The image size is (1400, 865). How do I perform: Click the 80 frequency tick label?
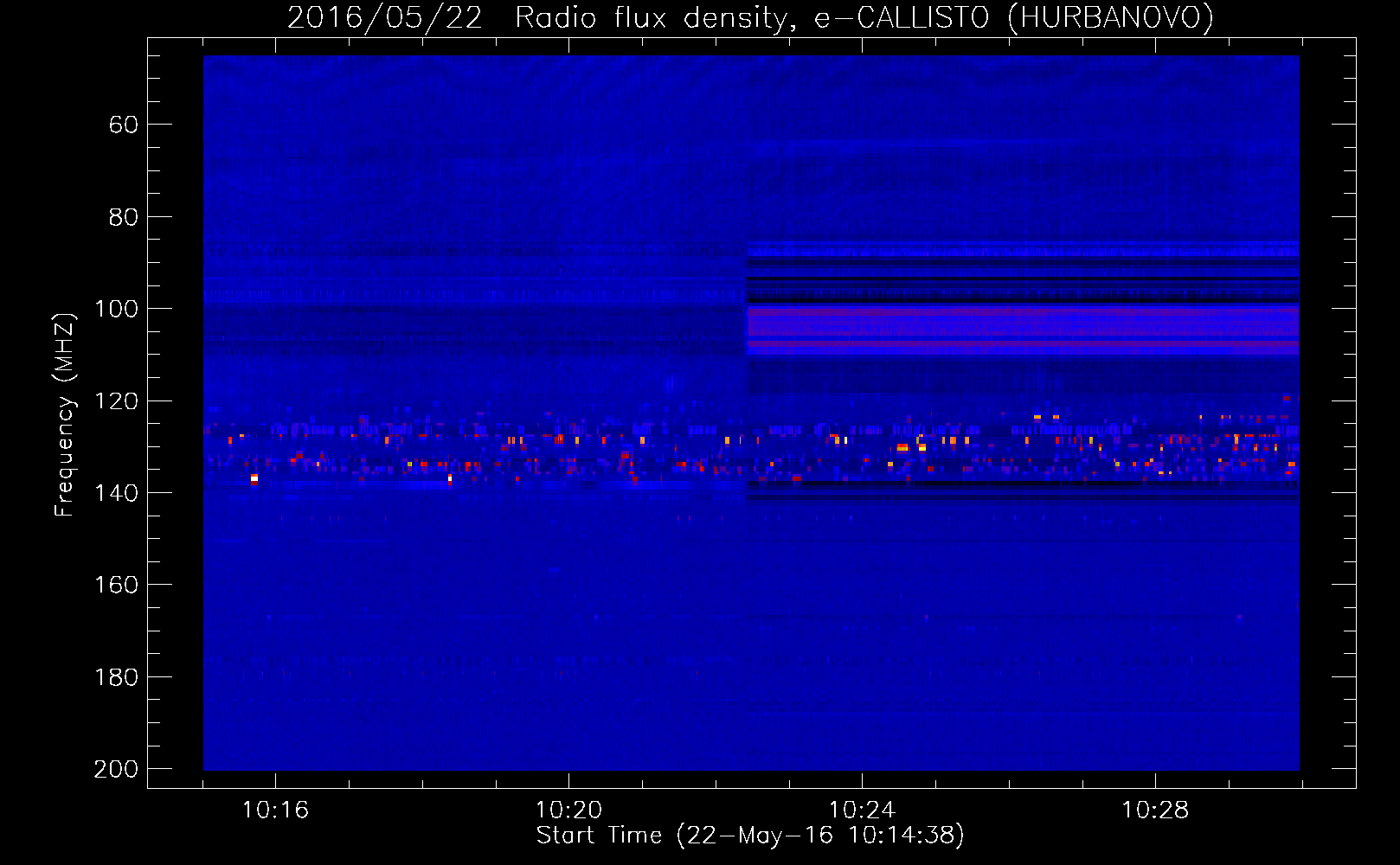(124, 217)
